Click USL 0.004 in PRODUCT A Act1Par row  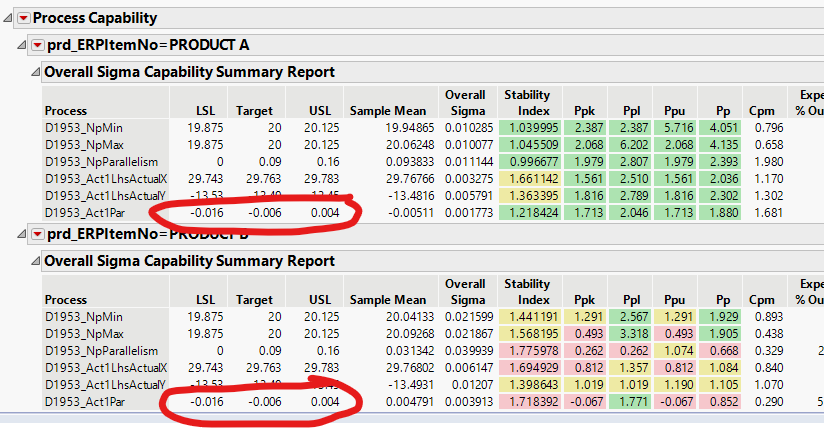[325, 212]
